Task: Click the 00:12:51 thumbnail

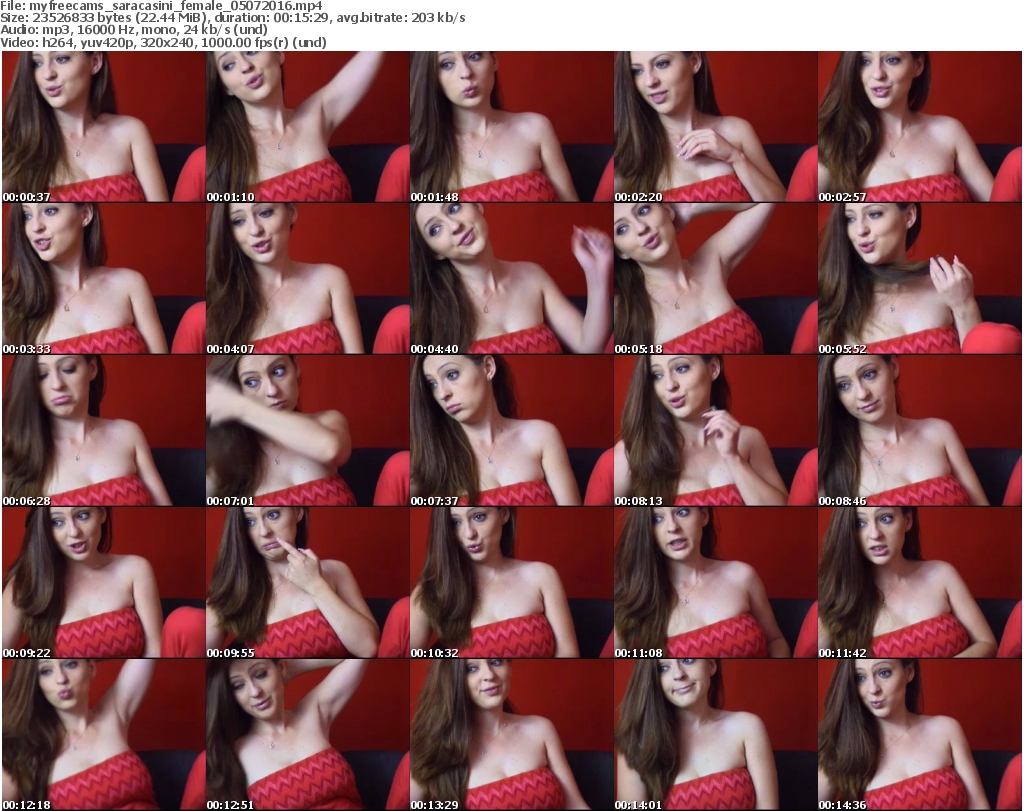Action: click(308, 735)
